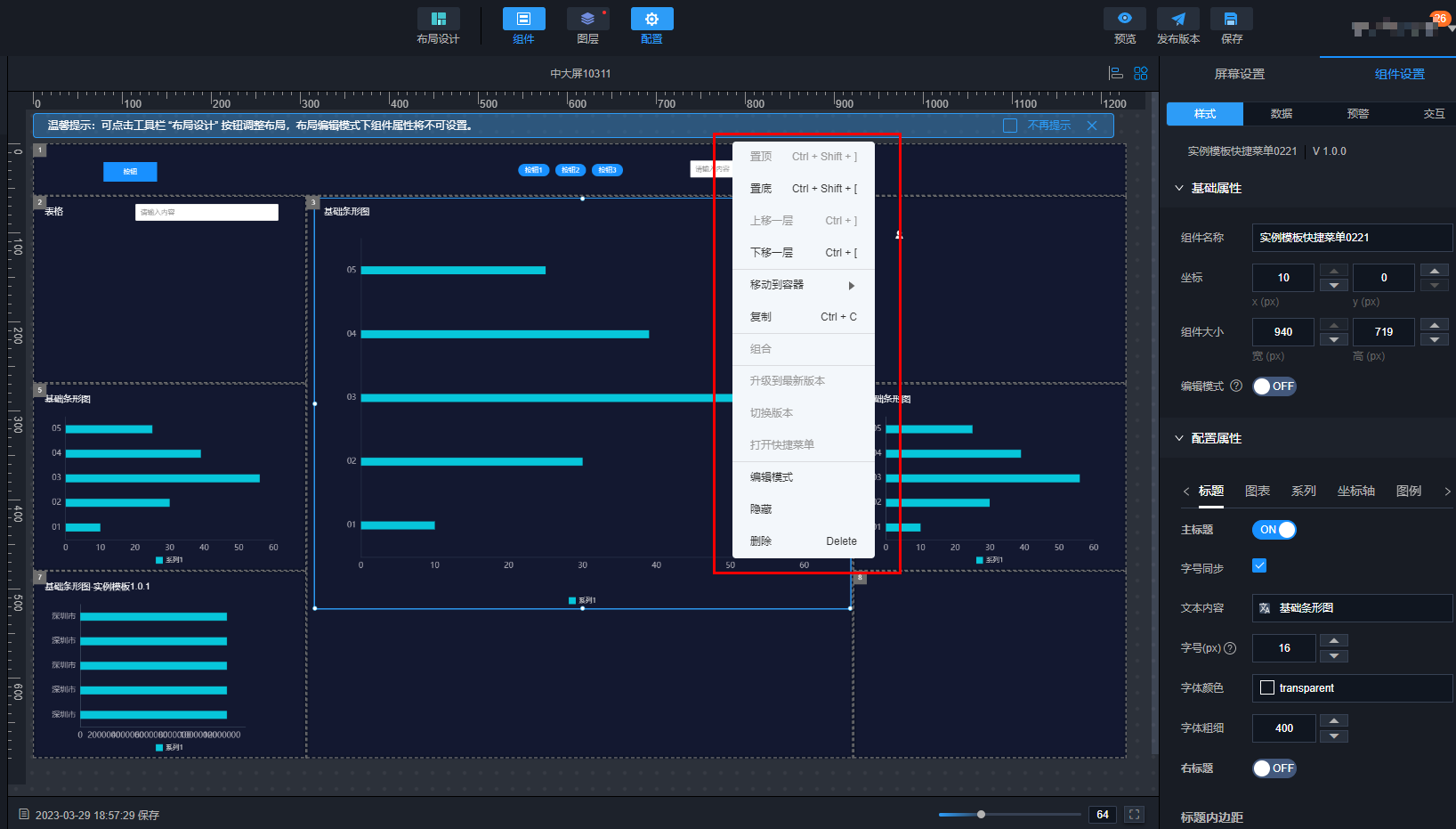Open the 图例 config tab

click(1409, 492)
